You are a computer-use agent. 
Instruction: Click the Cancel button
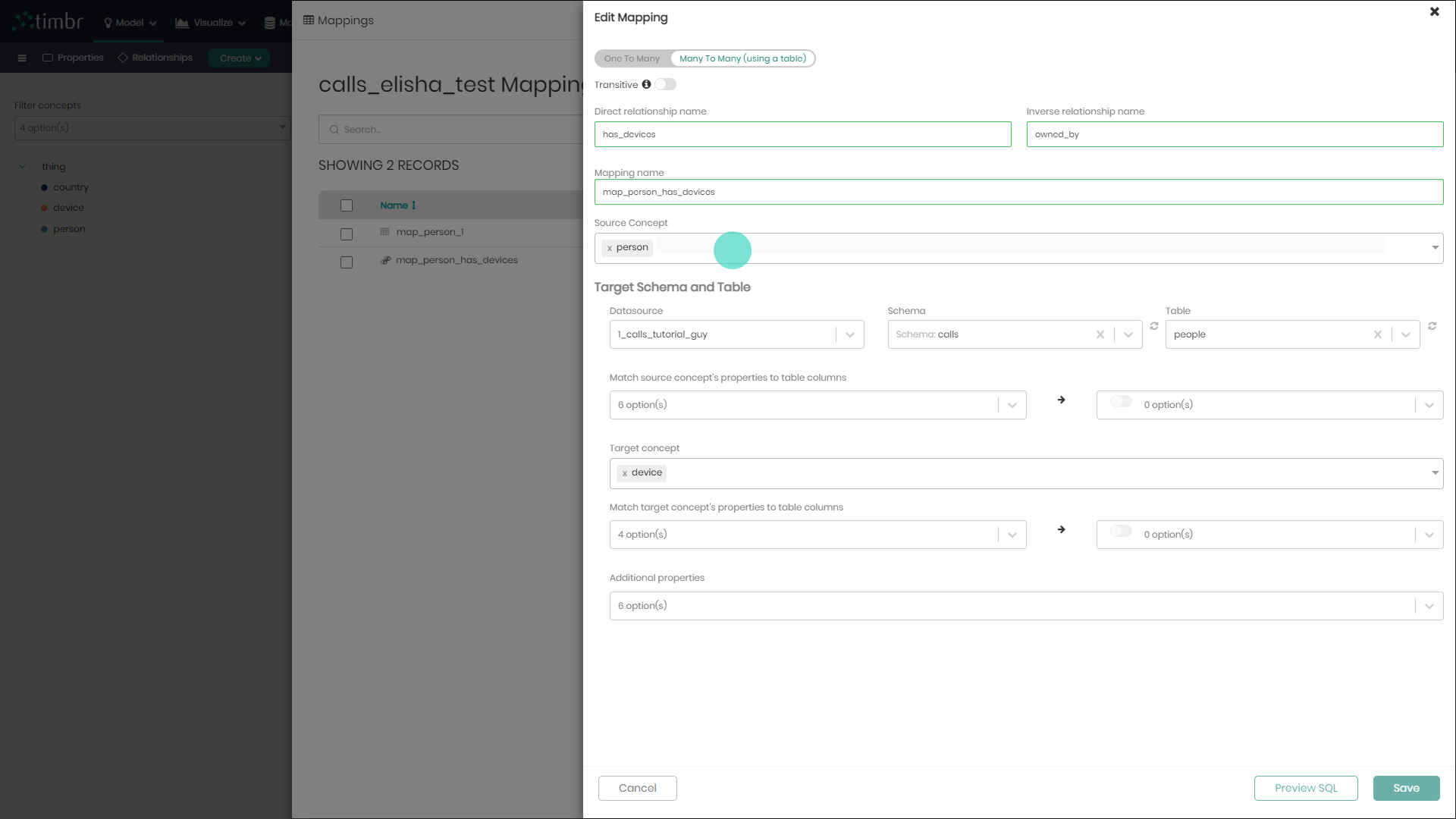click(637, 788)
